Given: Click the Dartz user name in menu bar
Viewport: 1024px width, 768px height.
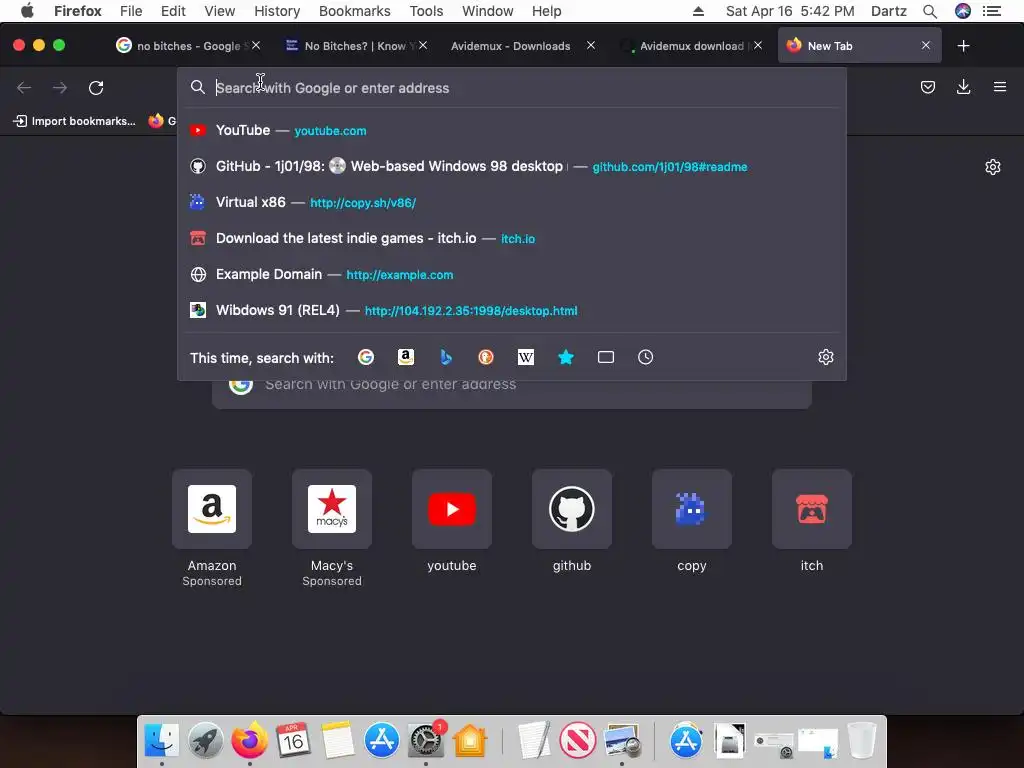Looking at the screenshot, I should pyautogui.click(x=889, y=11).
